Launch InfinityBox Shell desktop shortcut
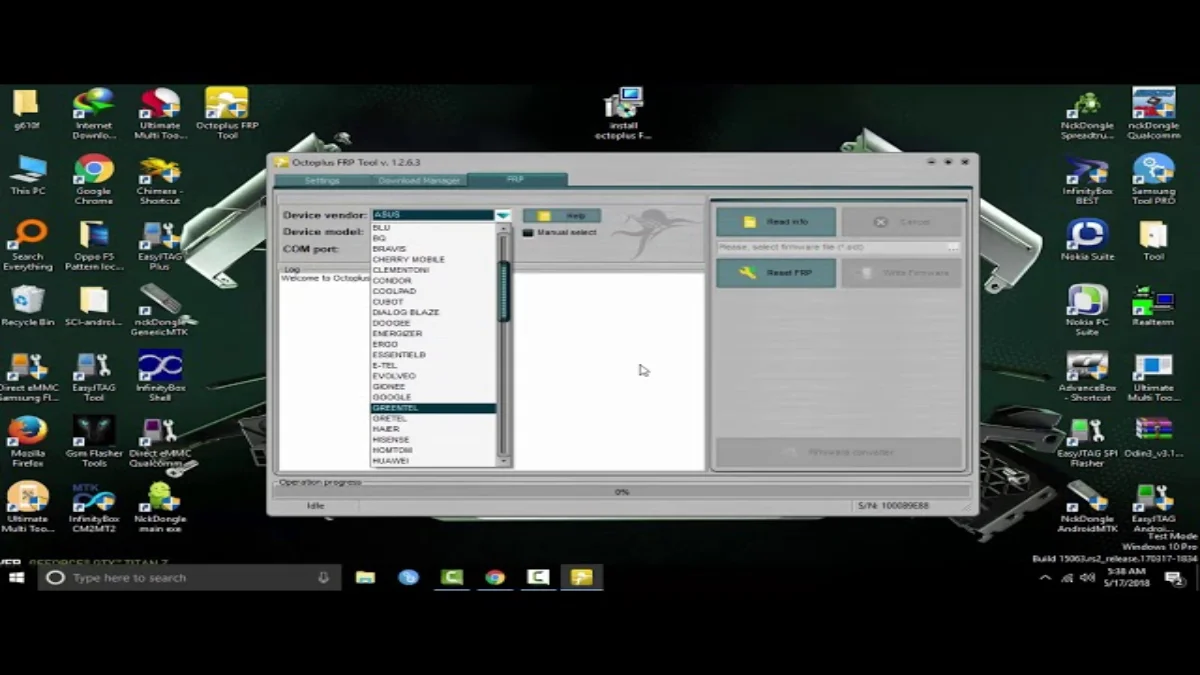This screenshot has width=1200, height=675. tap(160, 377)
